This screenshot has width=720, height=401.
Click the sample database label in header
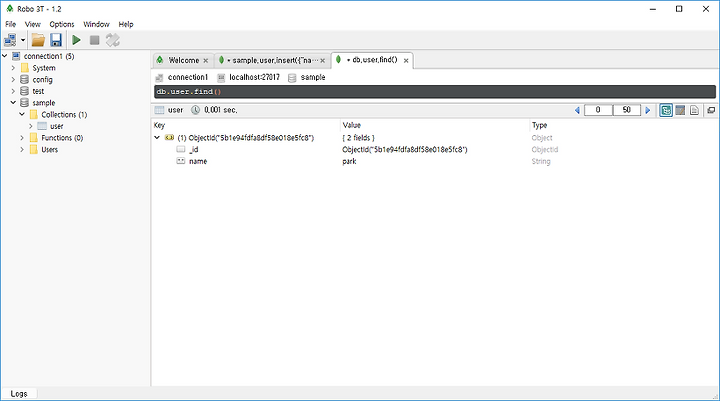[313, 77]
